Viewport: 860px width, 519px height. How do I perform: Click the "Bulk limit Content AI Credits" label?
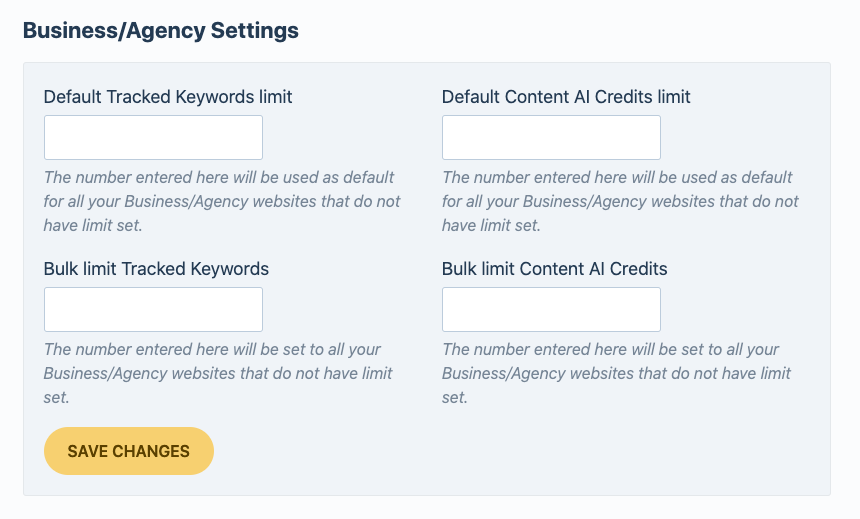click(x=554, y=269)
